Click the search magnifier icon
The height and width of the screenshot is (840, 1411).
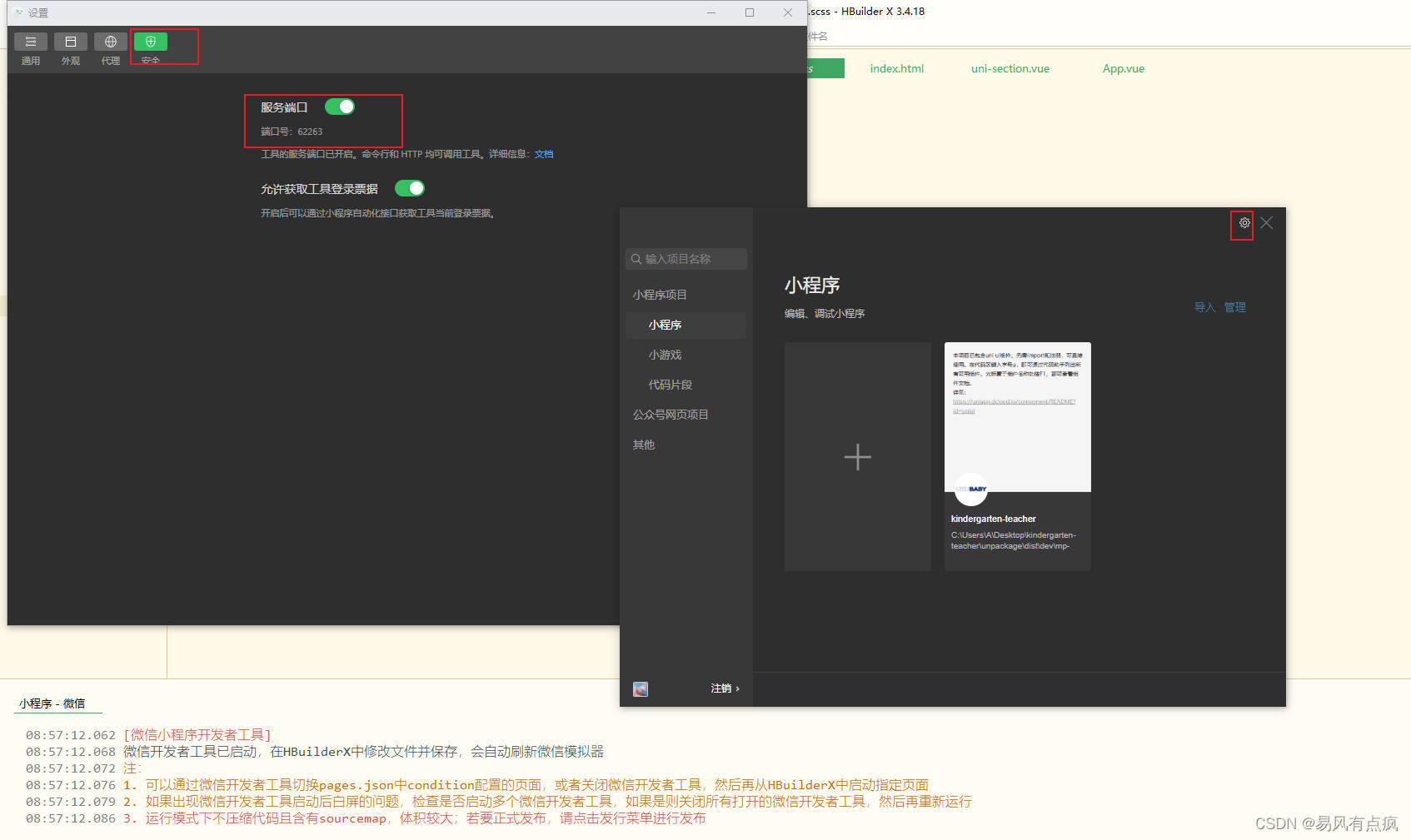[x=636, y=259]
